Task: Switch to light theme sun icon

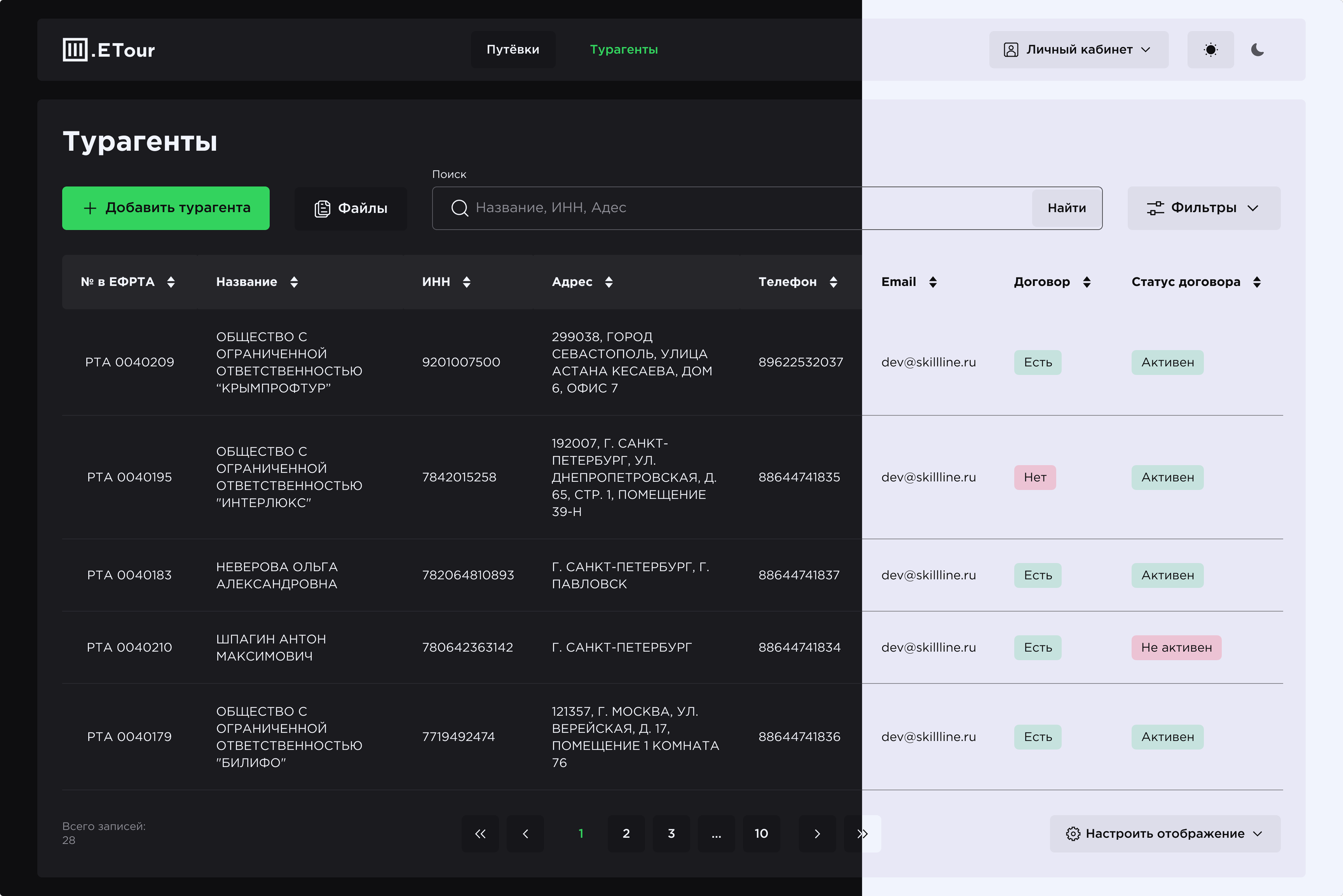Action: (1210, 50)
